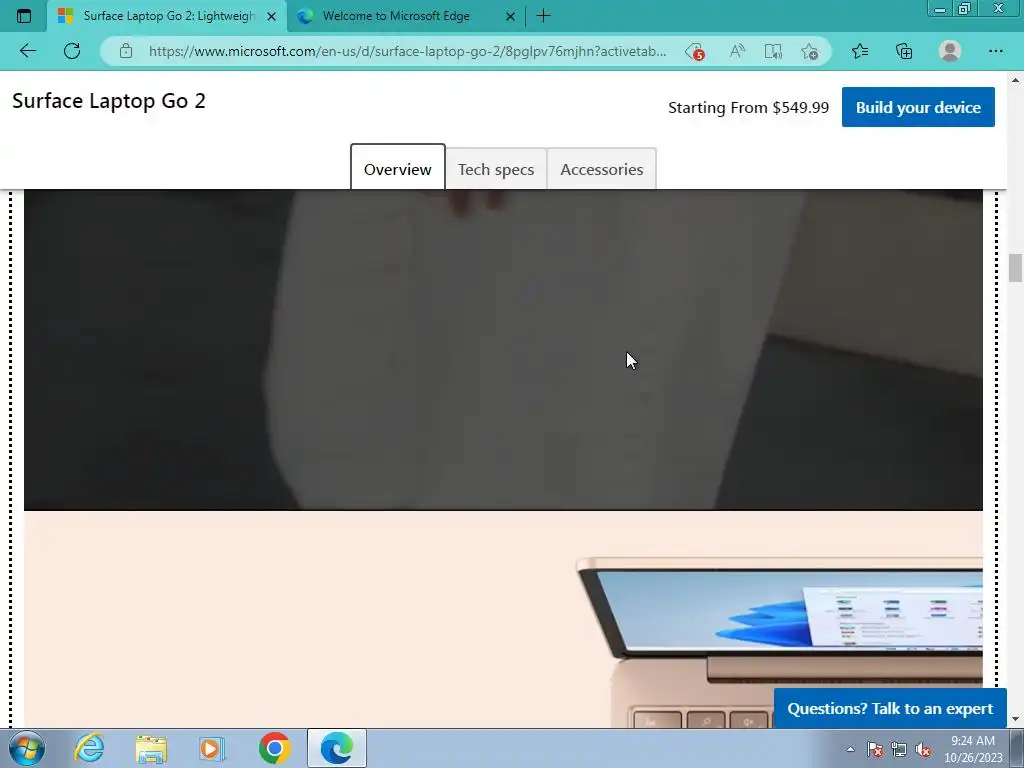Switch to Welcome to Microsoft Edge tab
The height and width of the screenshot is (768, 1024).
click(x=395, y=16)
